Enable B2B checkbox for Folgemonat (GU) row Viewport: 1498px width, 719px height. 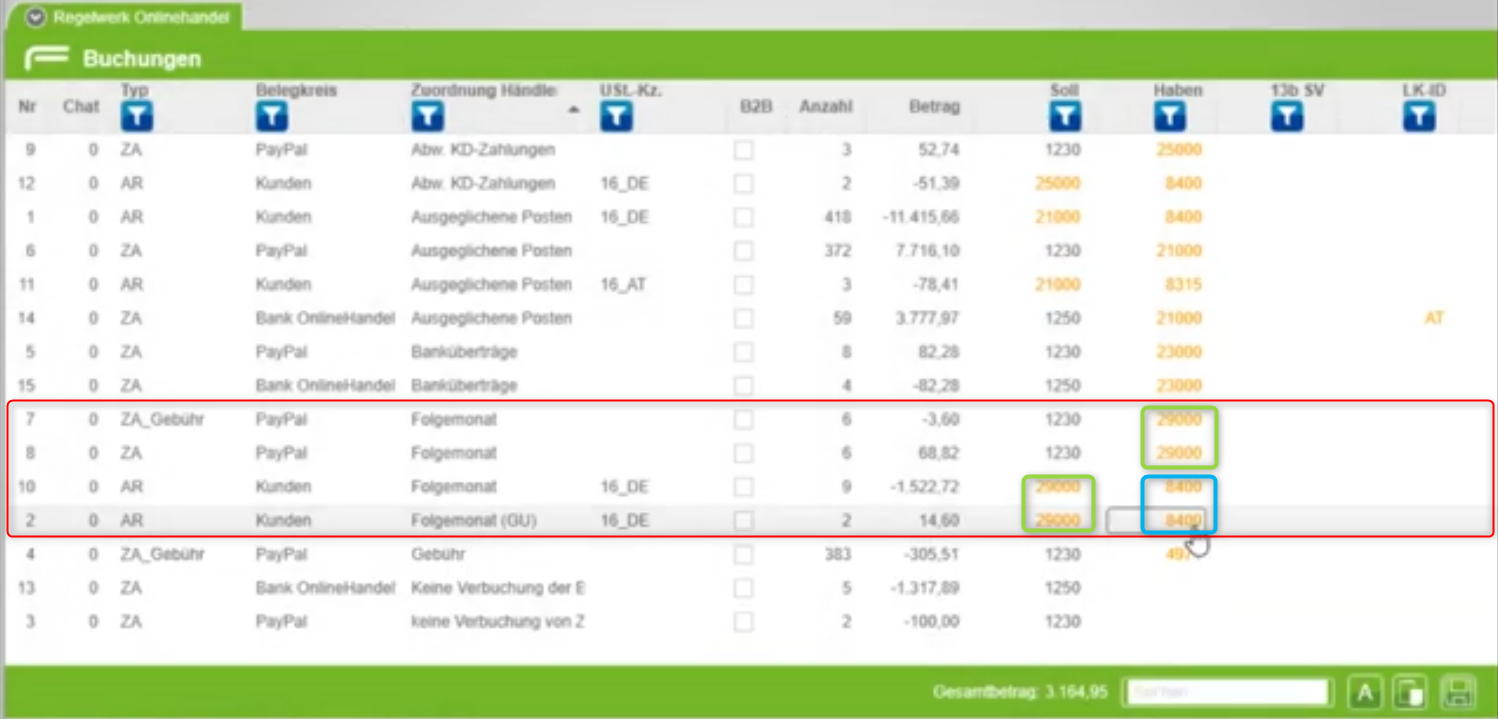(x=743, y=520)
